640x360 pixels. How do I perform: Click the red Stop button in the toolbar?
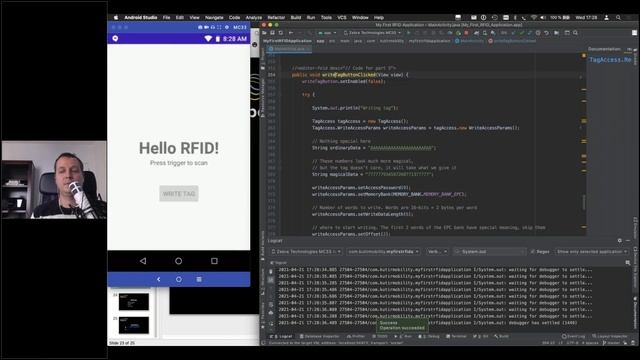pos(467,33)
